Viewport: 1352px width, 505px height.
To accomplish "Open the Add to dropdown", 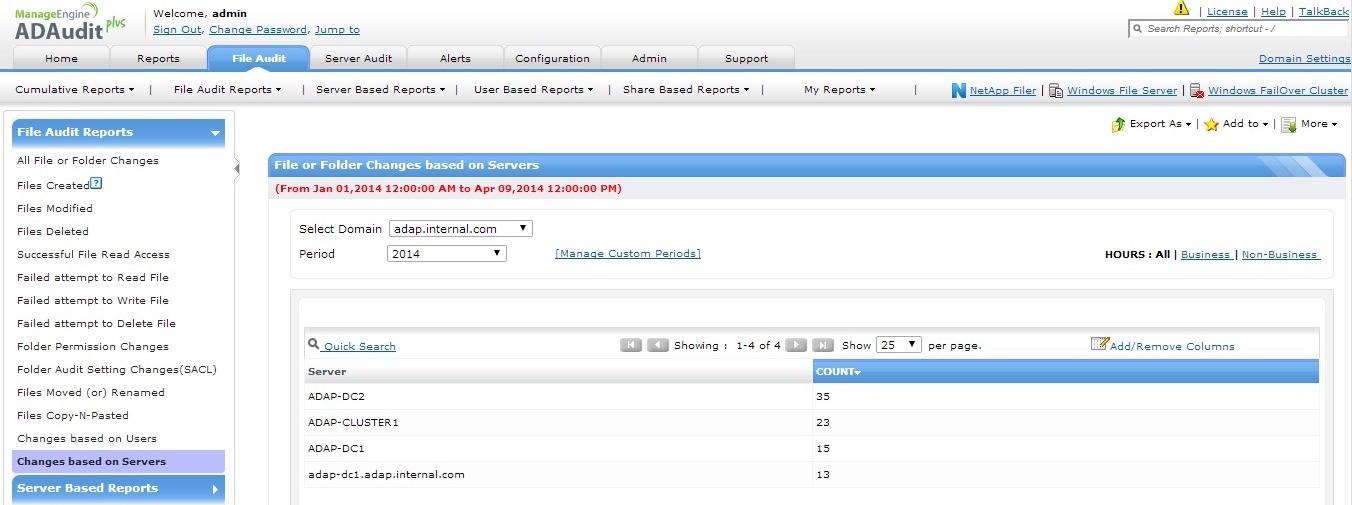I will point(1245,124).
